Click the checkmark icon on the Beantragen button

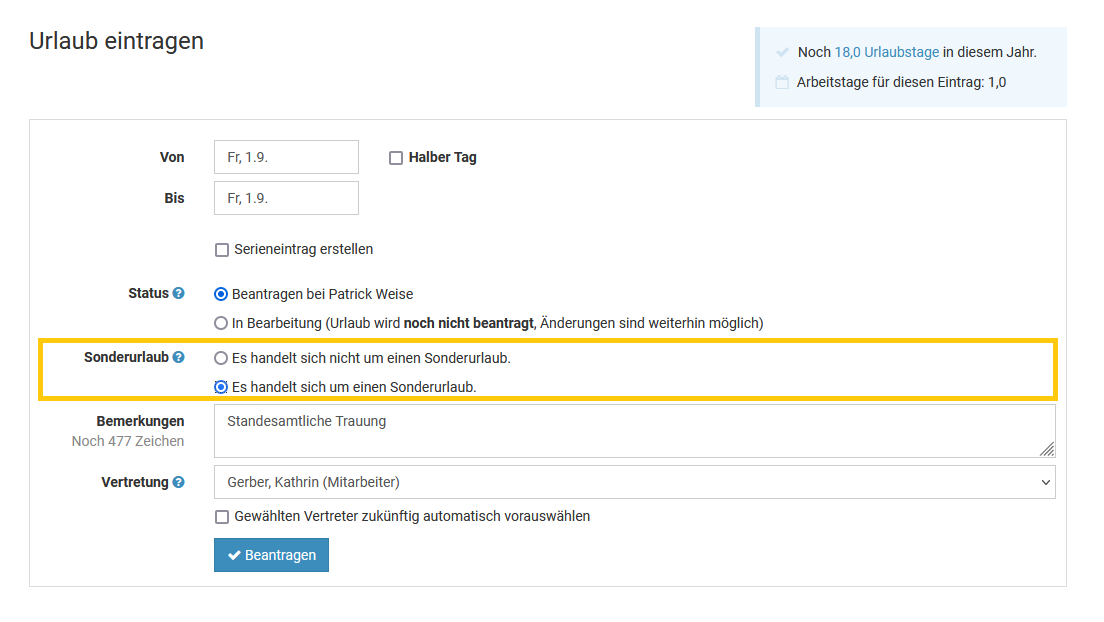(x=234, y=555)
